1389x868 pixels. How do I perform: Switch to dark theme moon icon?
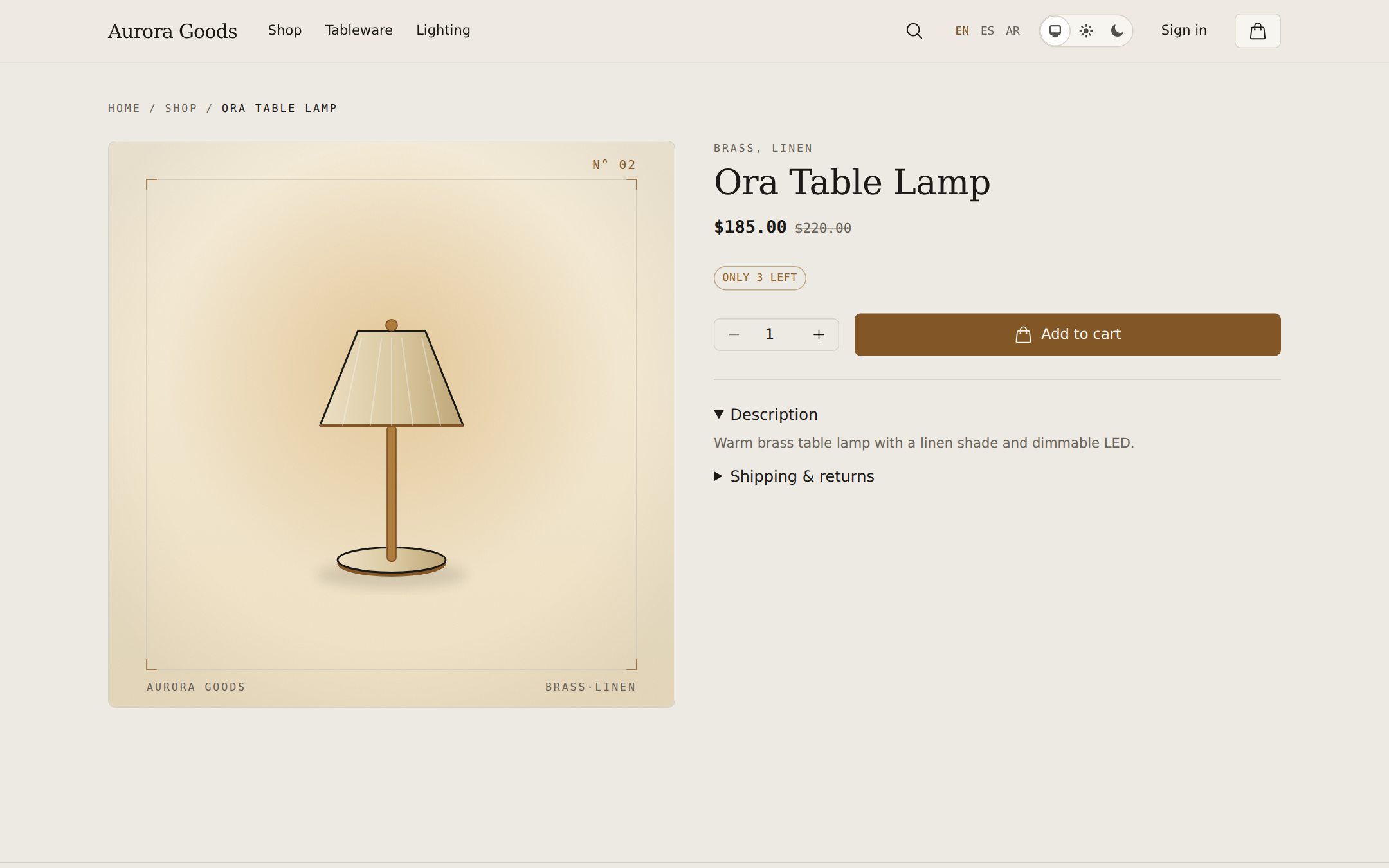point(1117,31)
